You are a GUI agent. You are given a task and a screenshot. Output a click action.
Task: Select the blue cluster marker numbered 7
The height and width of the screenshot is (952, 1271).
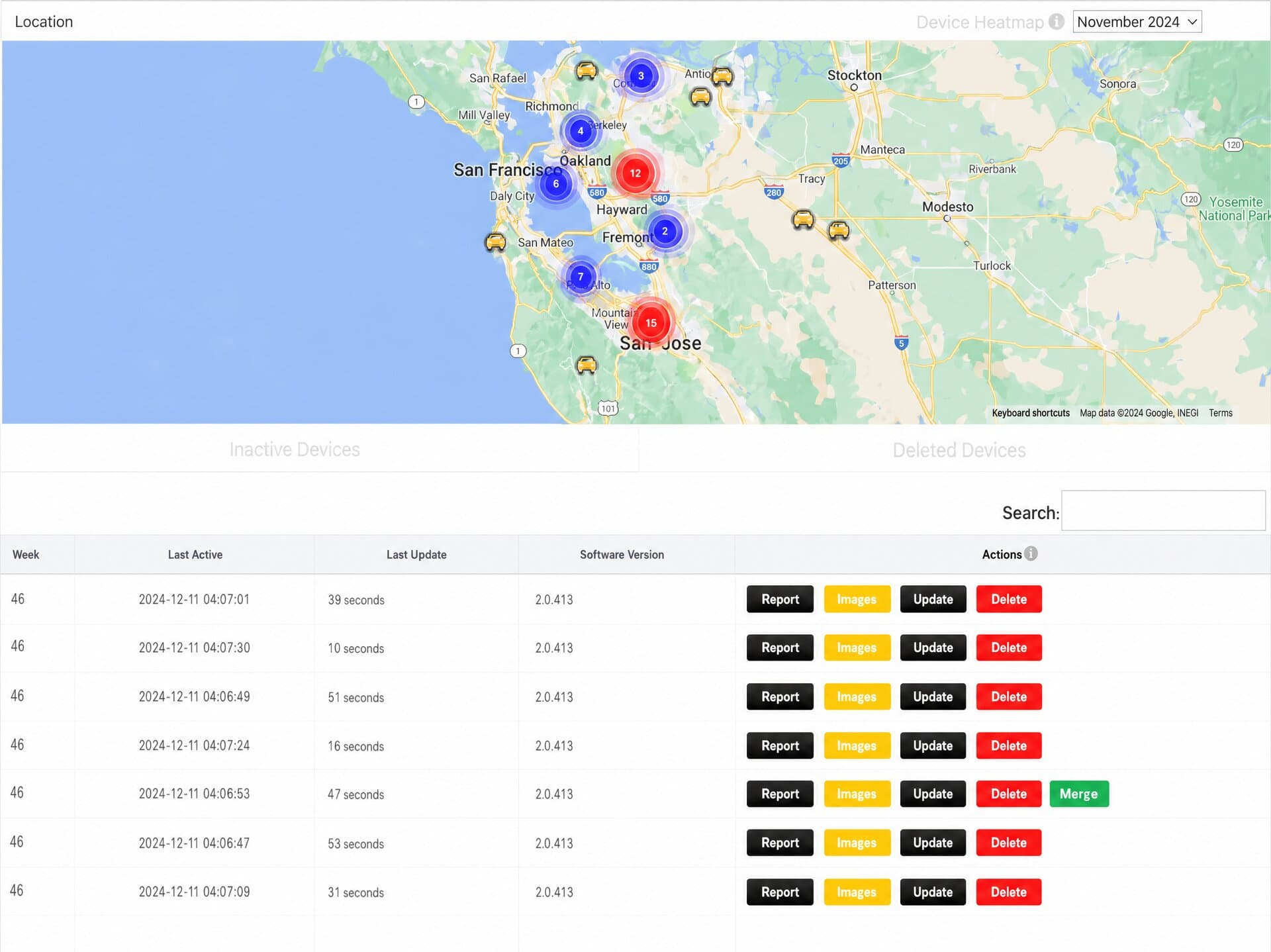pyautogui.click(x=581, y=277)
